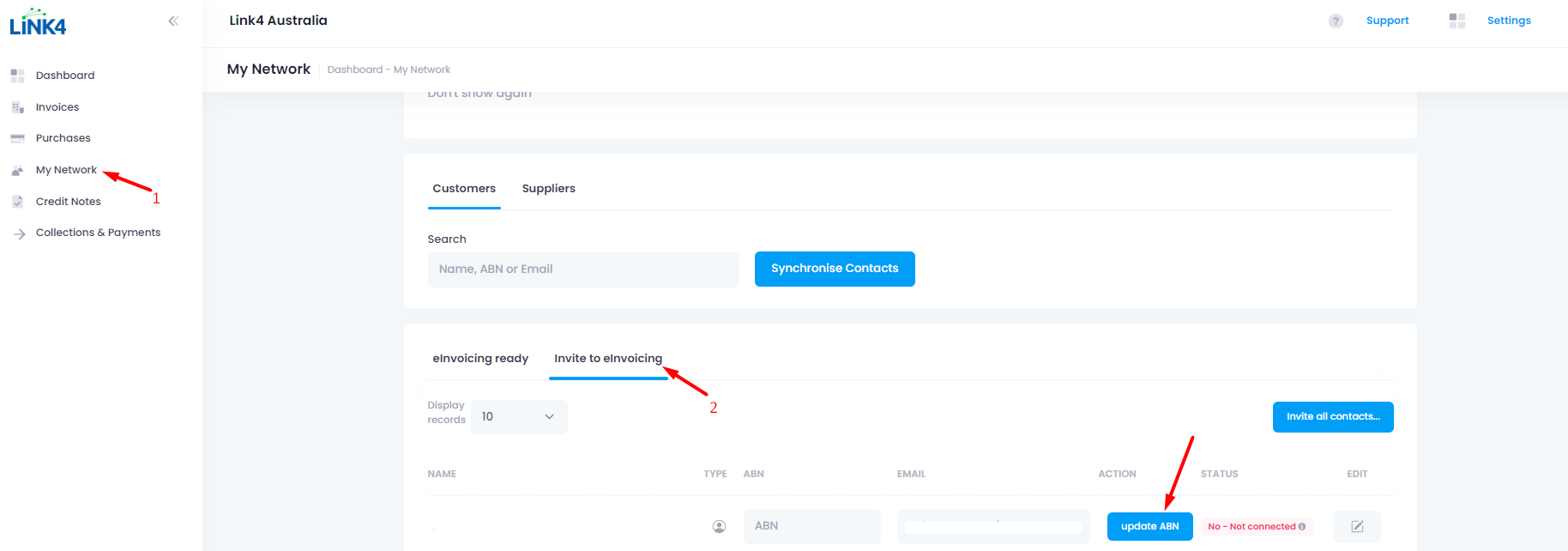Screen dimensions: 1568x551
Task: Open Invoices from the sidebar
Action: click(57, 107)
